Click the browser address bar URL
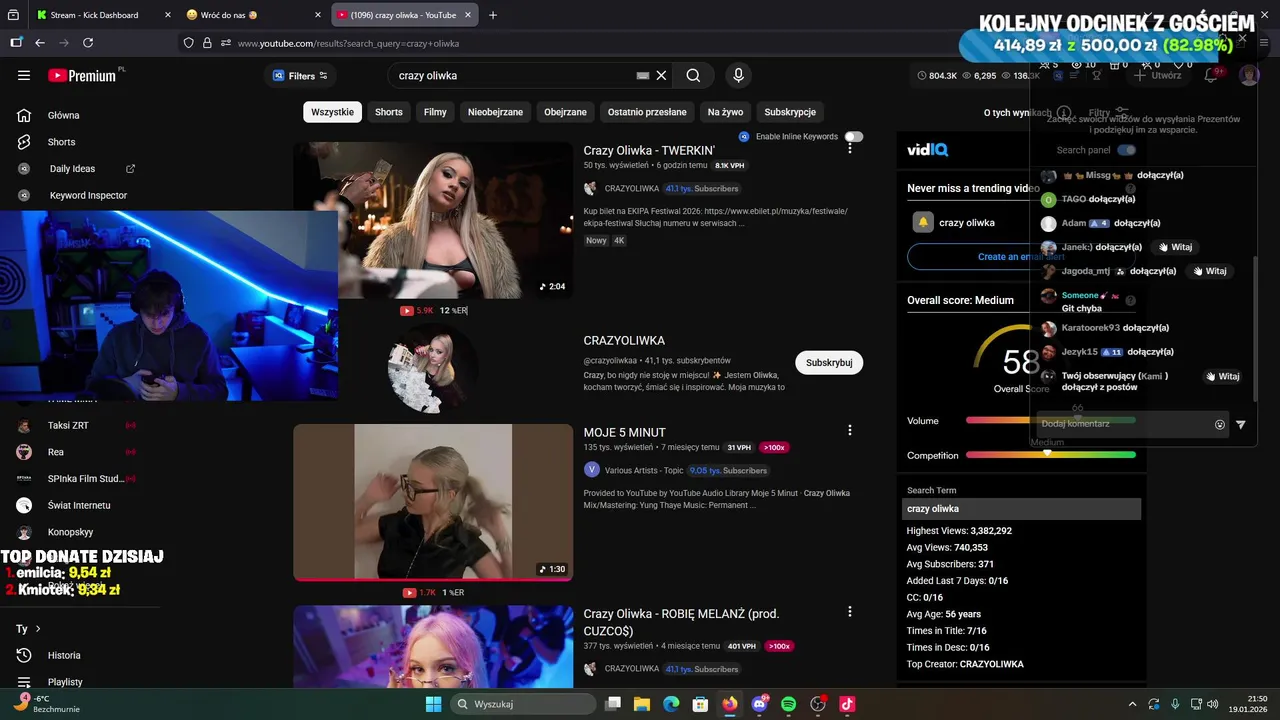This screenshot has width=1280, height=720. point(349,44)
